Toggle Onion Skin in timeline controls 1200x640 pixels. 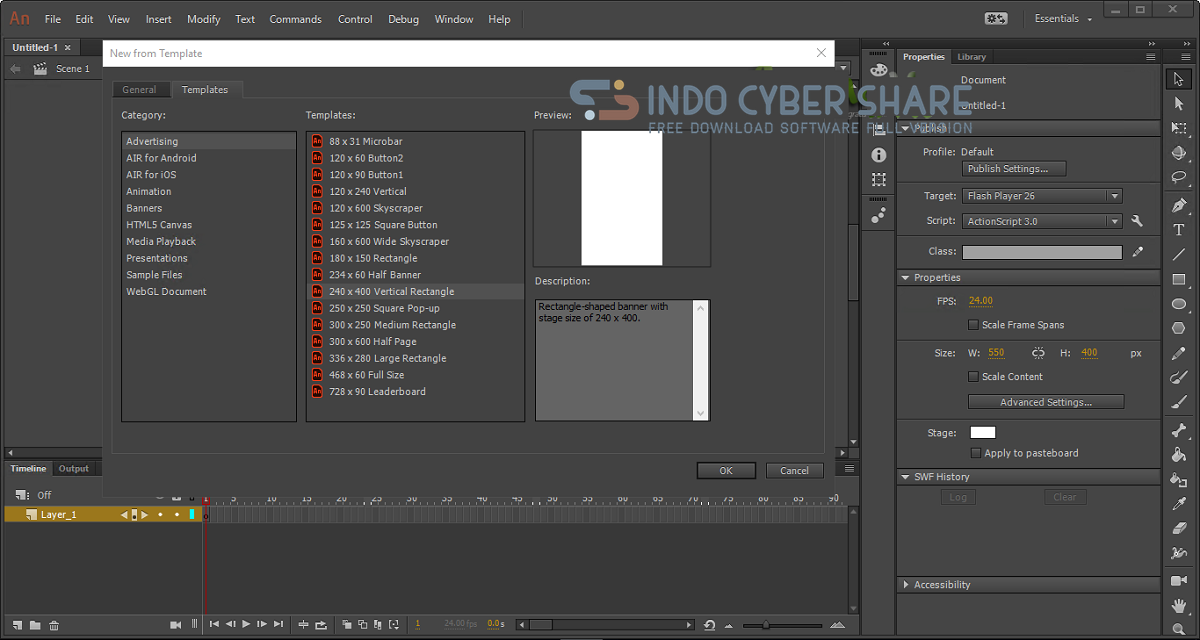pyautogui.click(x=347, y=624)
